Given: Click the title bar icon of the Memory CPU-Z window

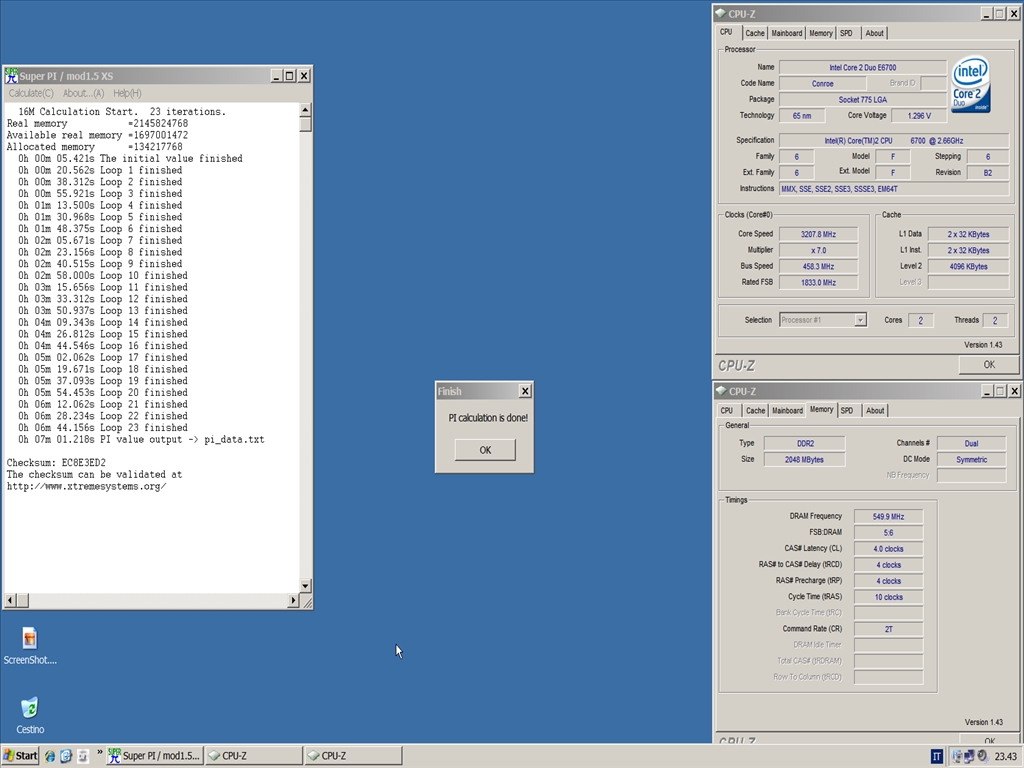Looking at the screenshot, I should [720, 391].
